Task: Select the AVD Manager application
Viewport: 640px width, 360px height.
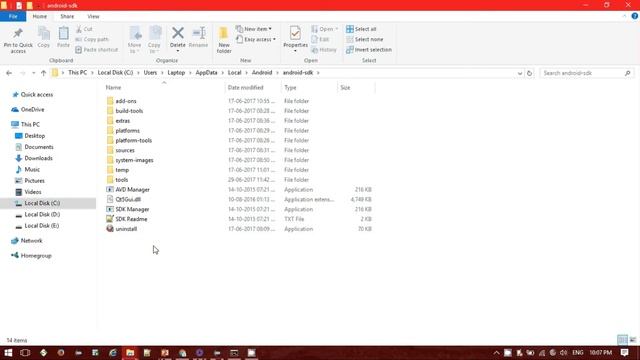Action: click(132, 189)
